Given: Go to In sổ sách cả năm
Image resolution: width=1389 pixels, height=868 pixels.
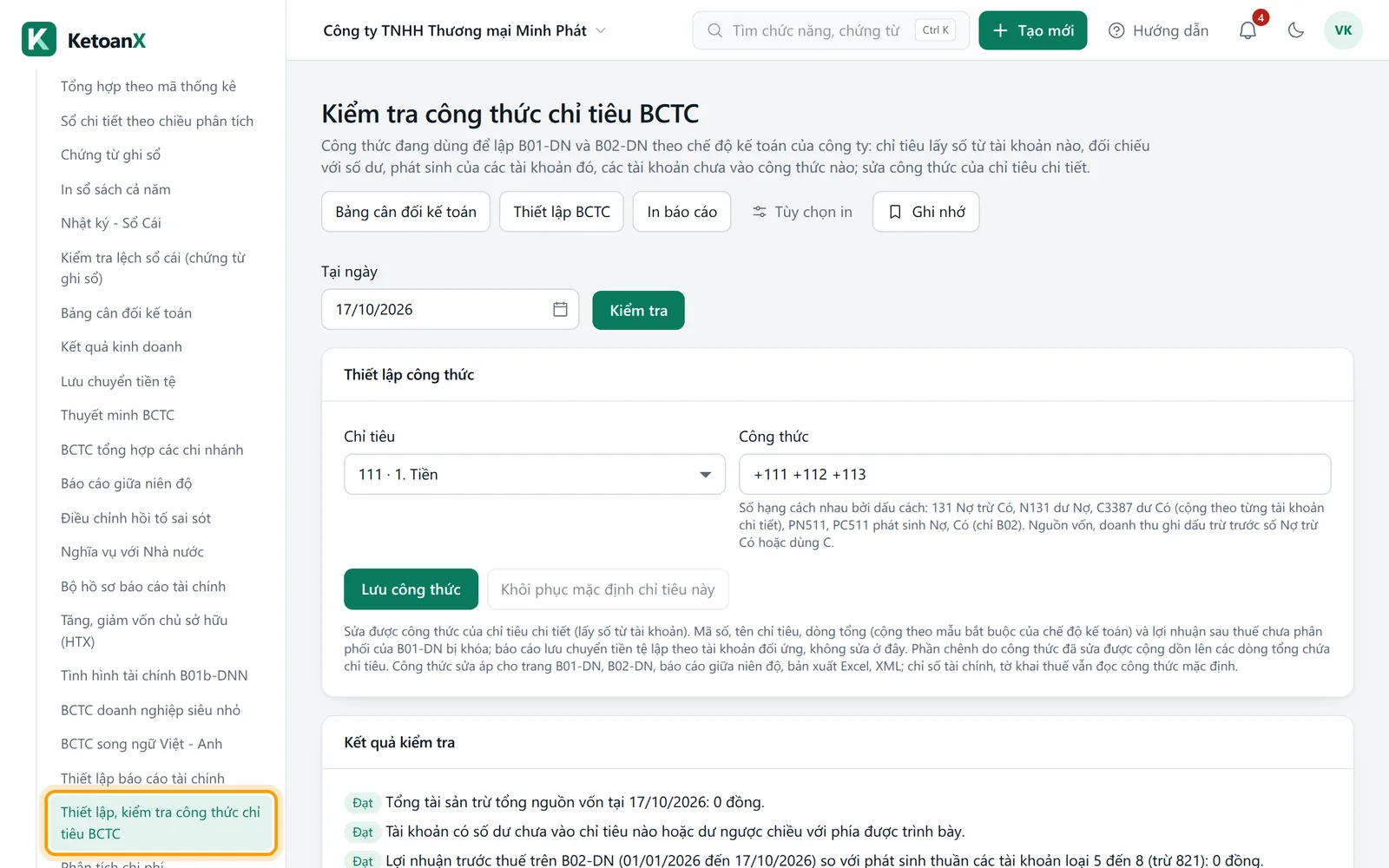Looking at the screenshot, I should 115,189.
